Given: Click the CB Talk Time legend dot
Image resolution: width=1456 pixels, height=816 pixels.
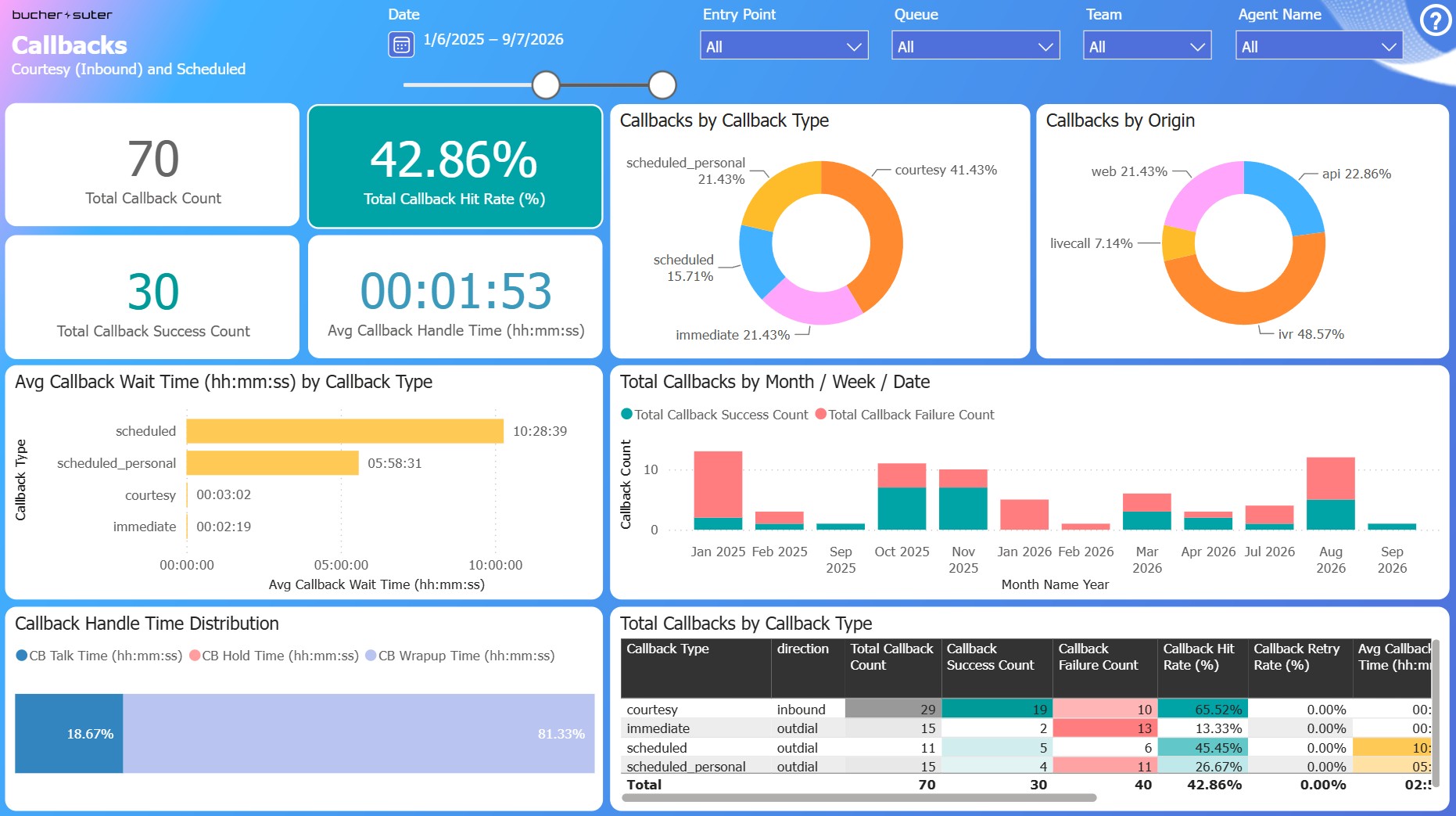Looking at the screenshot, I should [22, 656].
